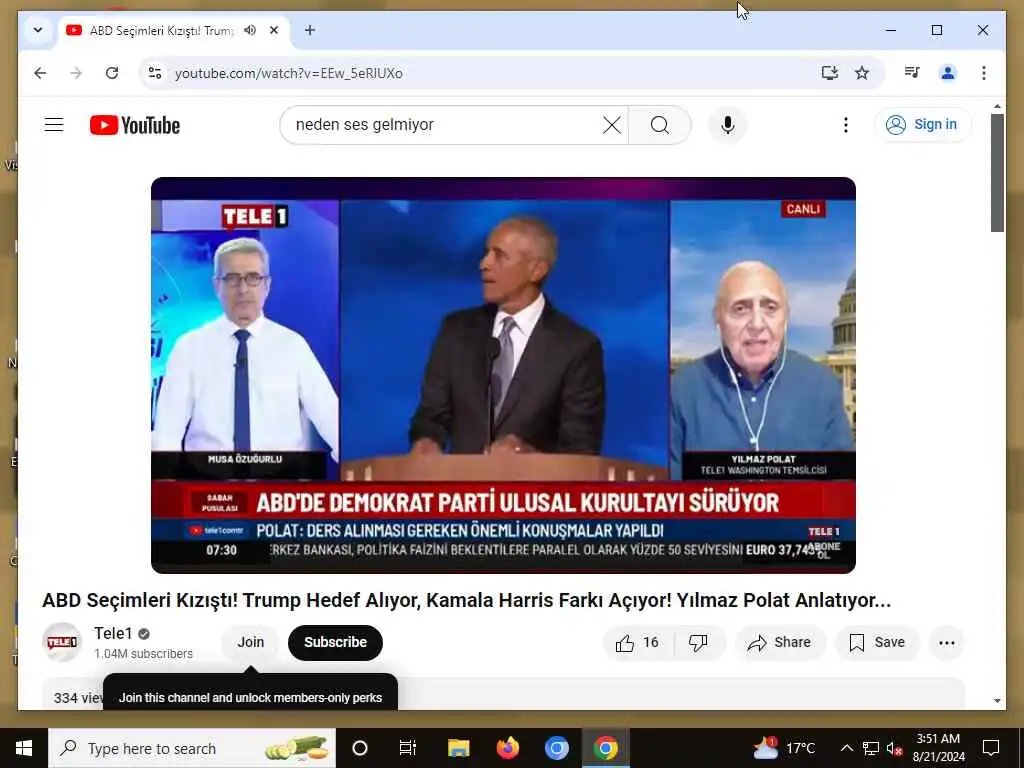
Task: Open the Chrome profile icon
Action: pos(948,72)
